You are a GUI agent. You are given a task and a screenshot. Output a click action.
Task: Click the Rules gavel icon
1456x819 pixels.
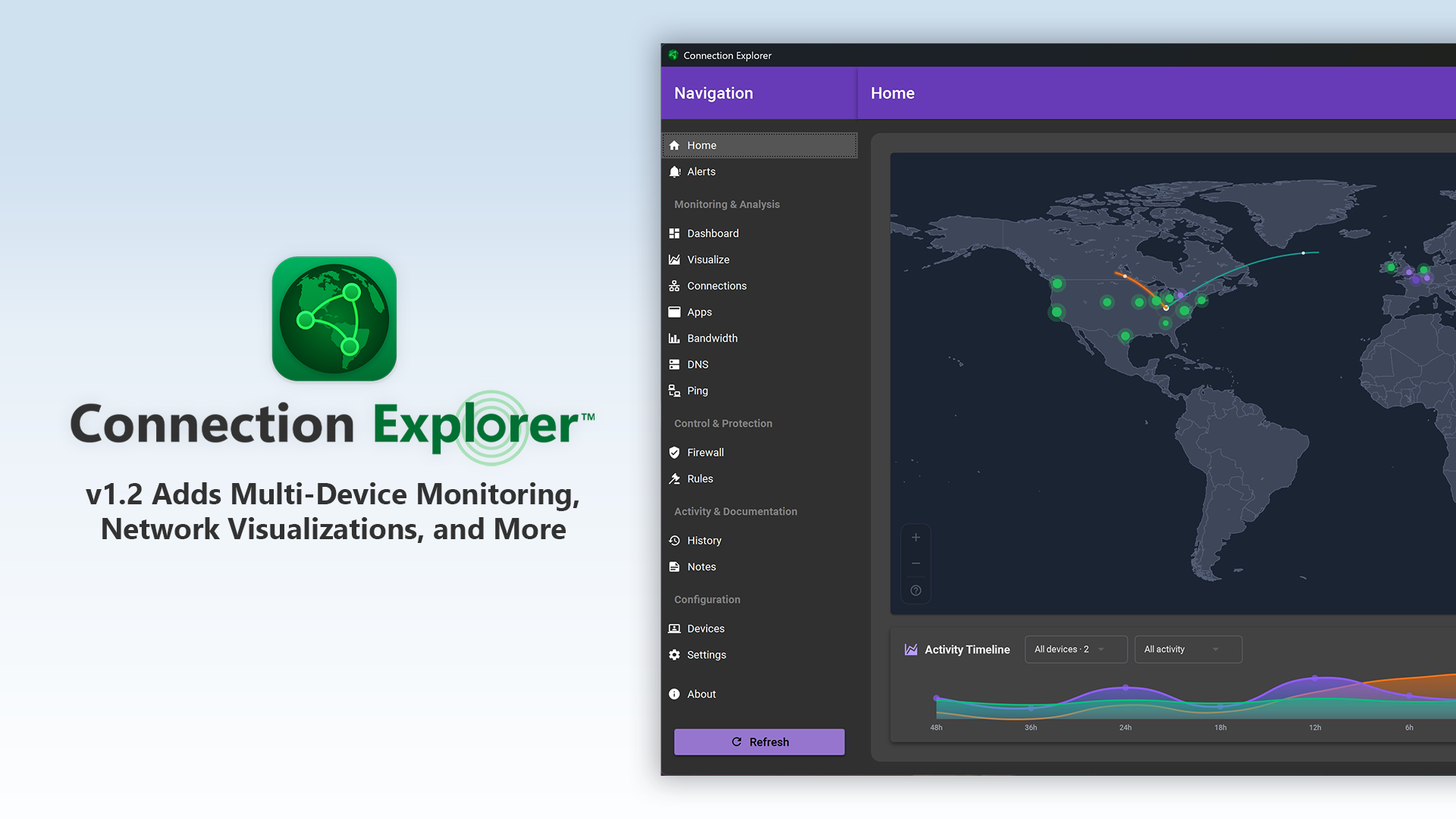point(674,479)
